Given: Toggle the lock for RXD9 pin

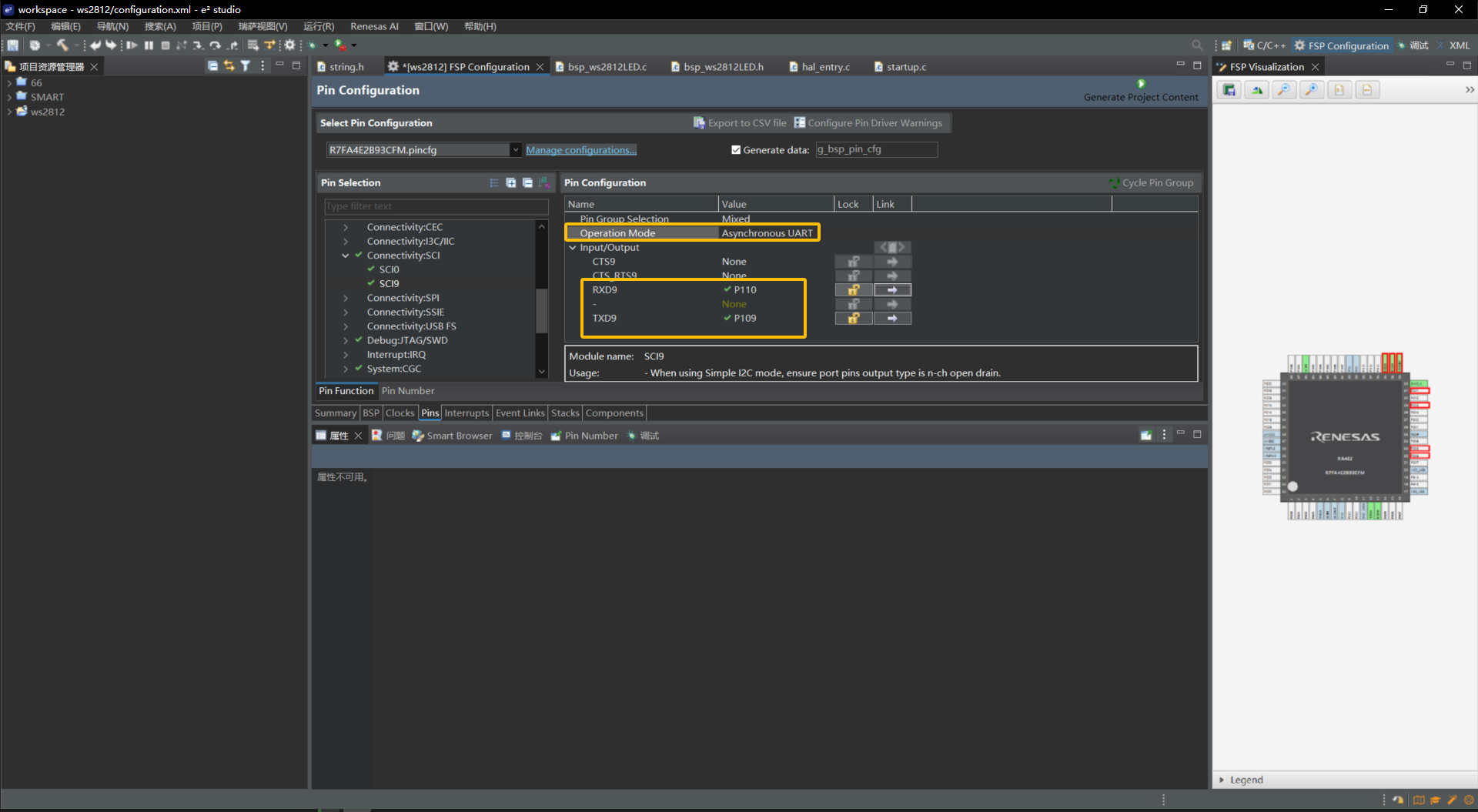Looking at the screenshot, I should point(854,290).
